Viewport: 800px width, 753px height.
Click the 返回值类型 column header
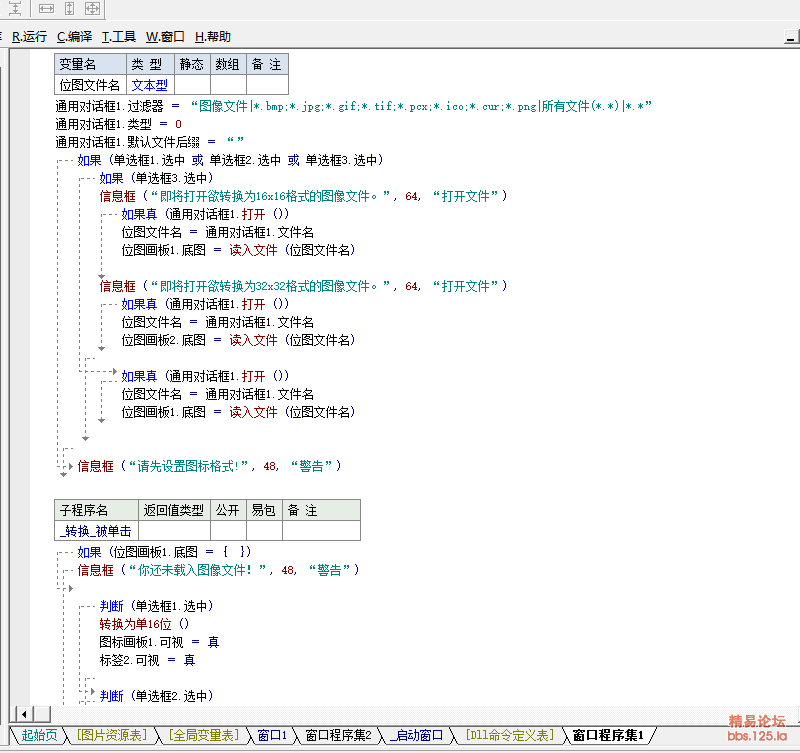click(x=174, y=510)
